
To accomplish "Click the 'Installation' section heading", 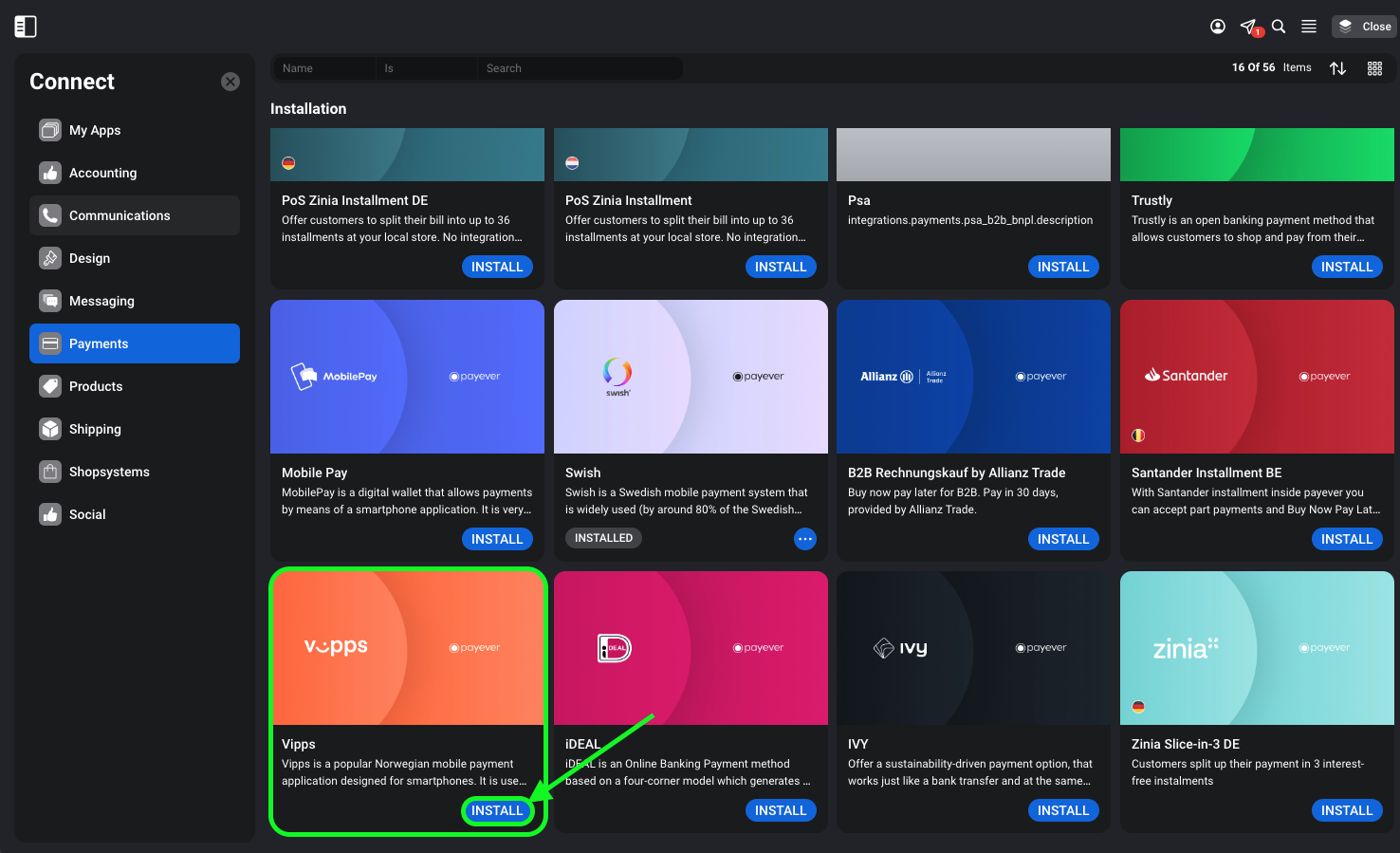I will point(308,108).
